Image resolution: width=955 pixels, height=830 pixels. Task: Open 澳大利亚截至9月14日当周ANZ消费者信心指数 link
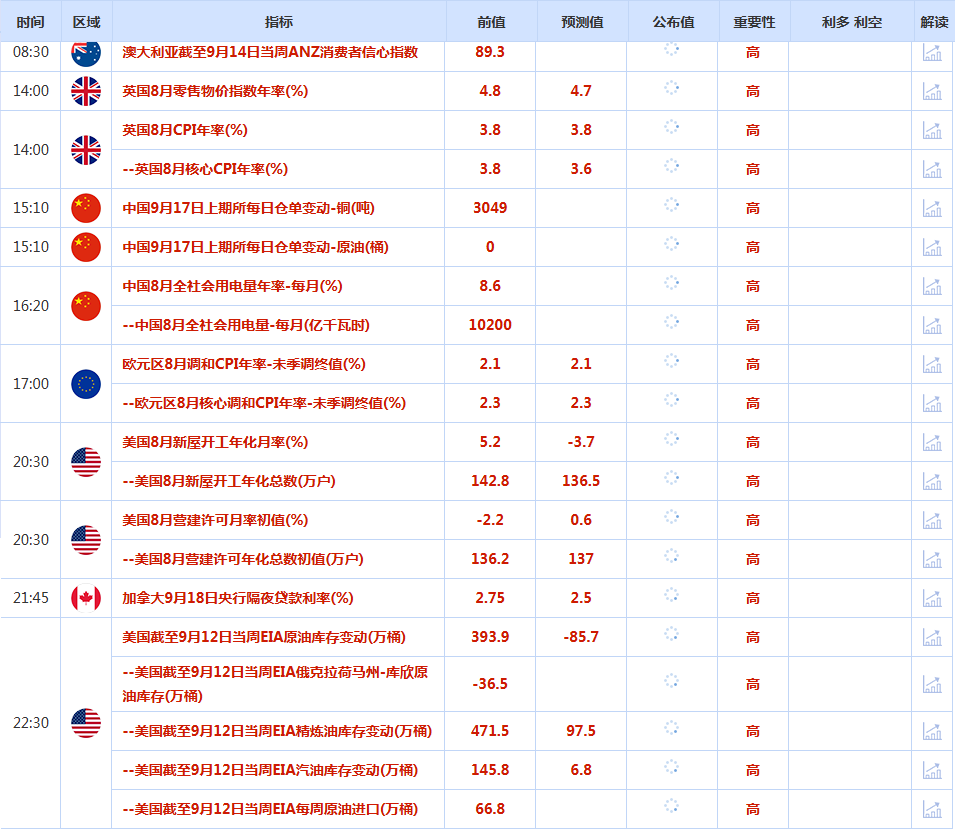(x=270, y=52)
